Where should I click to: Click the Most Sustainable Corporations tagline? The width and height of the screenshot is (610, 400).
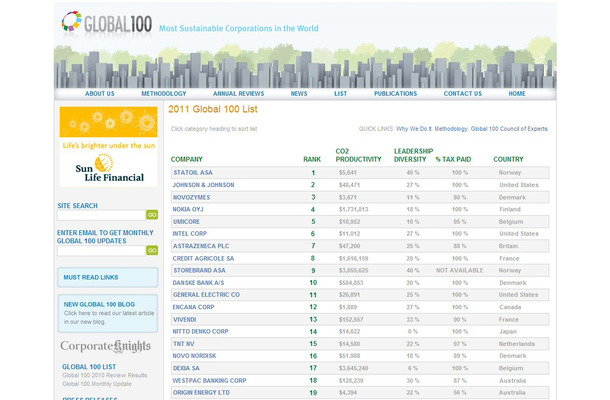click(x=238, y=28)
